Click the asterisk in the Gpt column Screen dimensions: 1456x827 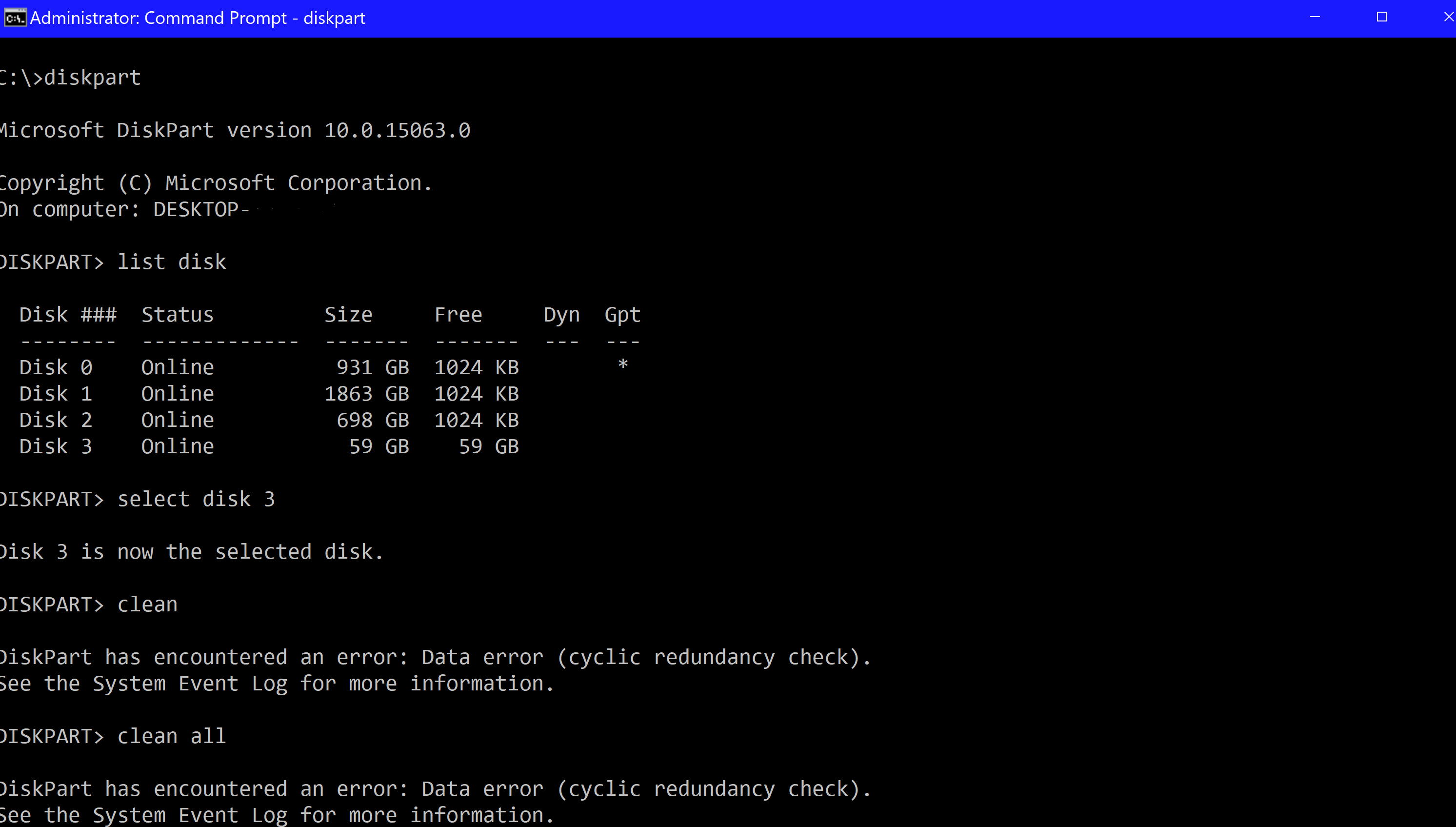pyautogui.click(x=623, y=365)
